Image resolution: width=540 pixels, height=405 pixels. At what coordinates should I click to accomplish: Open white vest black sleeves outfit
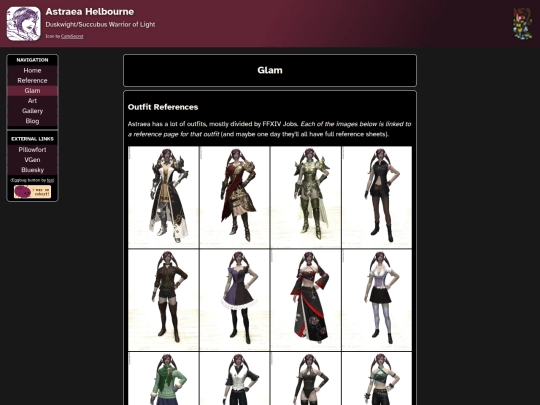click(235, 378)
